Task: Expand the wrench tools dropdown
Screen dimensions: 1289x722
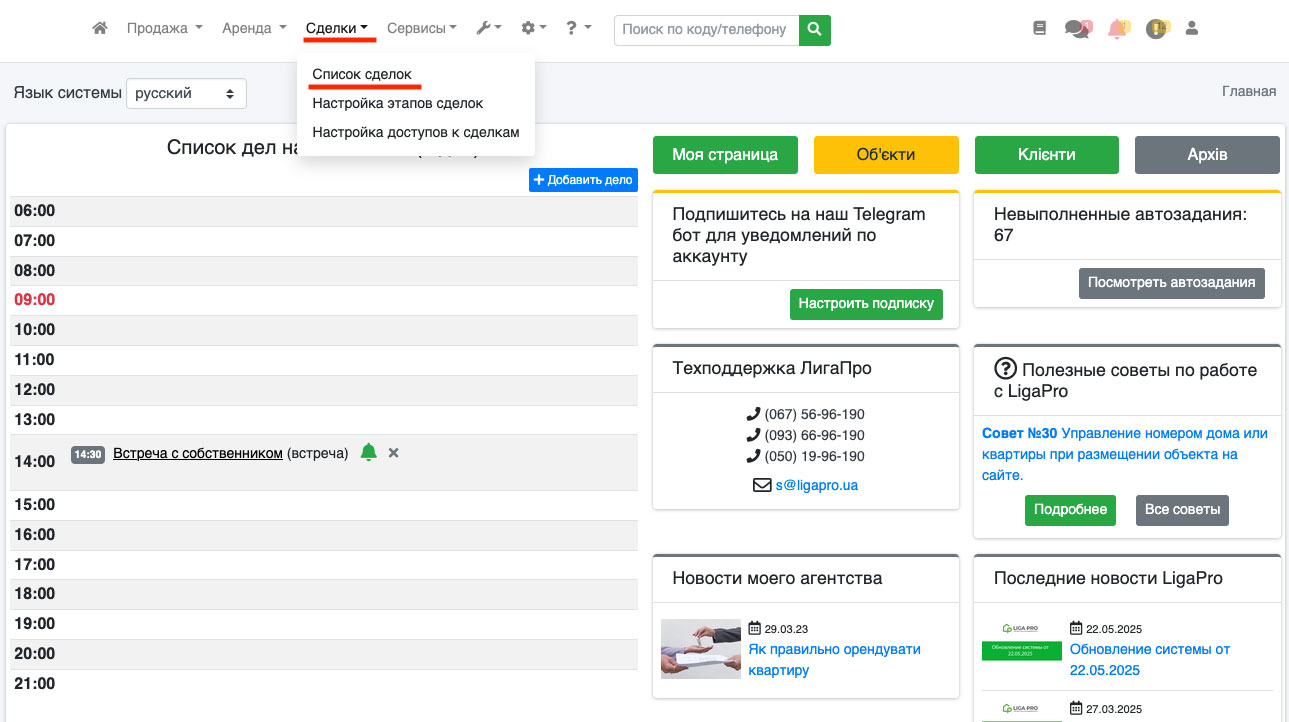Action: click(x=488, y=29)
